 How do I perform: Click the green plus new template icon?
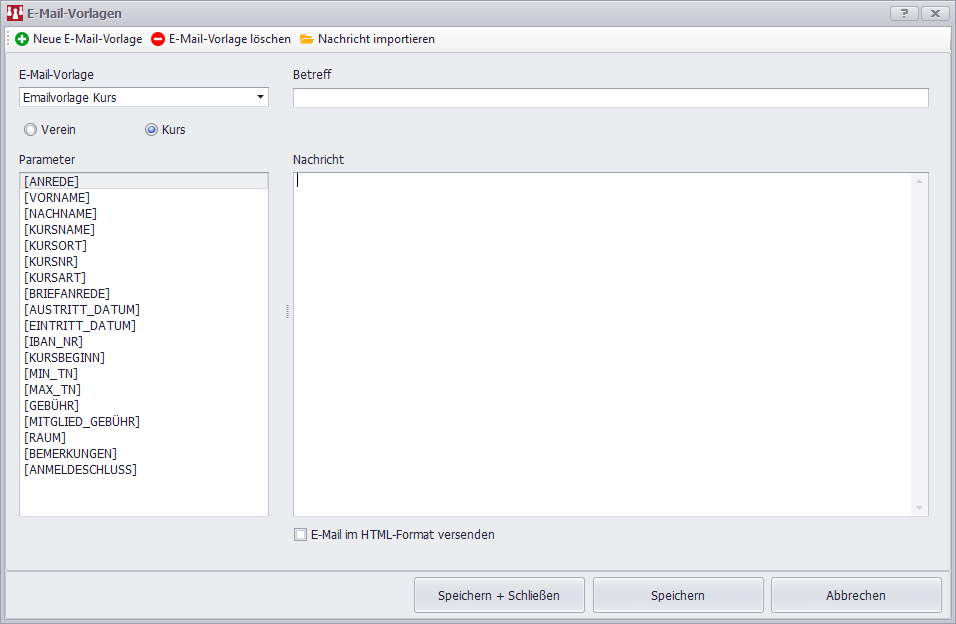click(x=22, y=39)
